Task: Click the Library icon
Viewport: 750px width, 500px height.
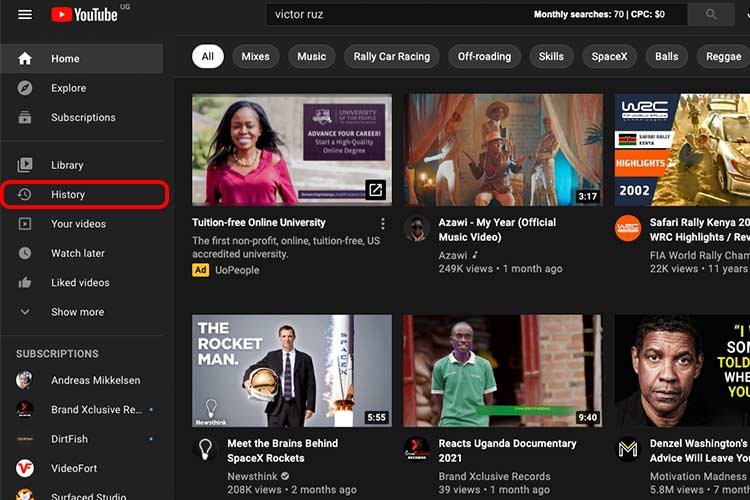Action: tap(25, 165)
